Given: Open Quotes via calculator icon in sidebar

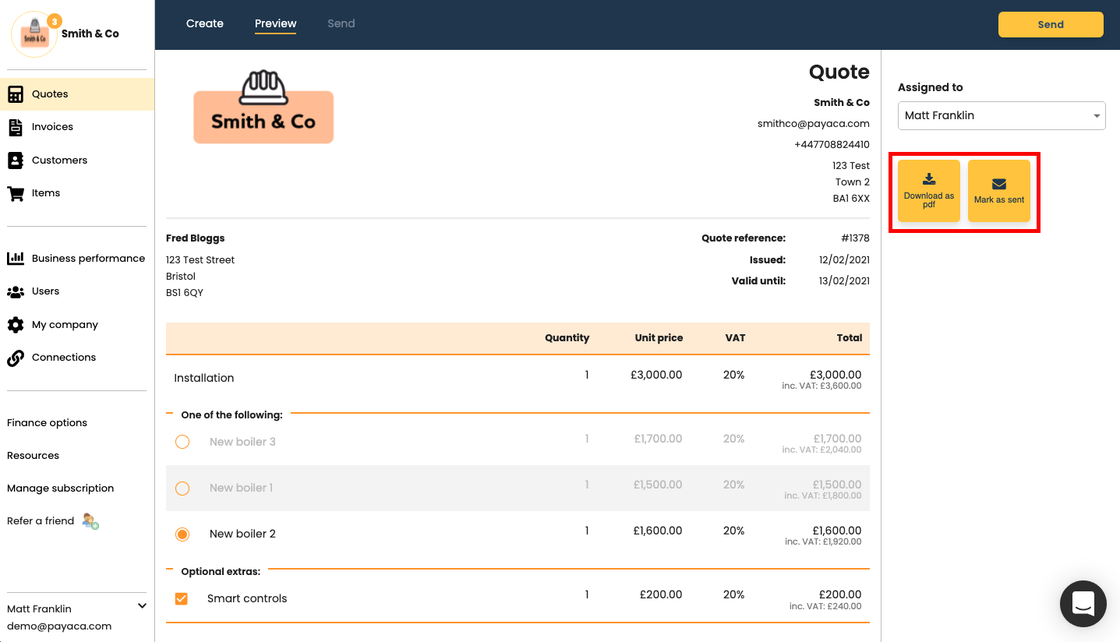Looking at the screenshot, I should 16,94.
